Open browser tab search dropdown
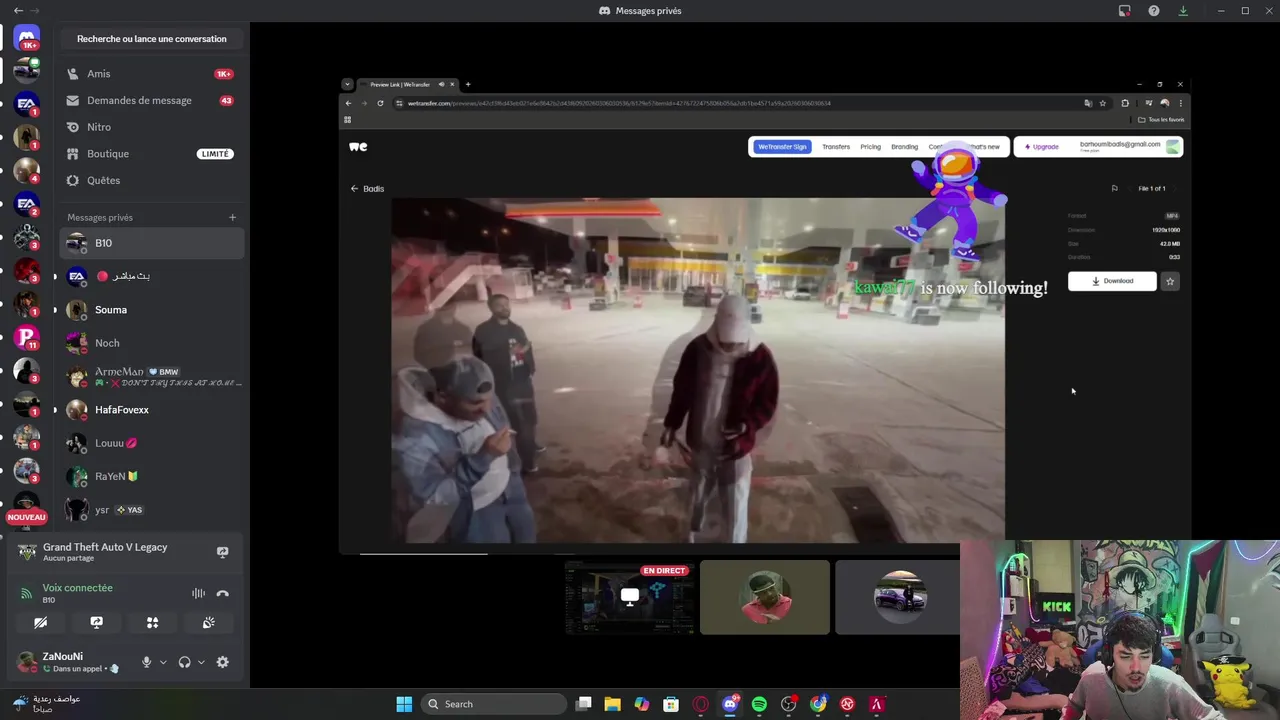 pyautogui.click(x=347, y=84)
